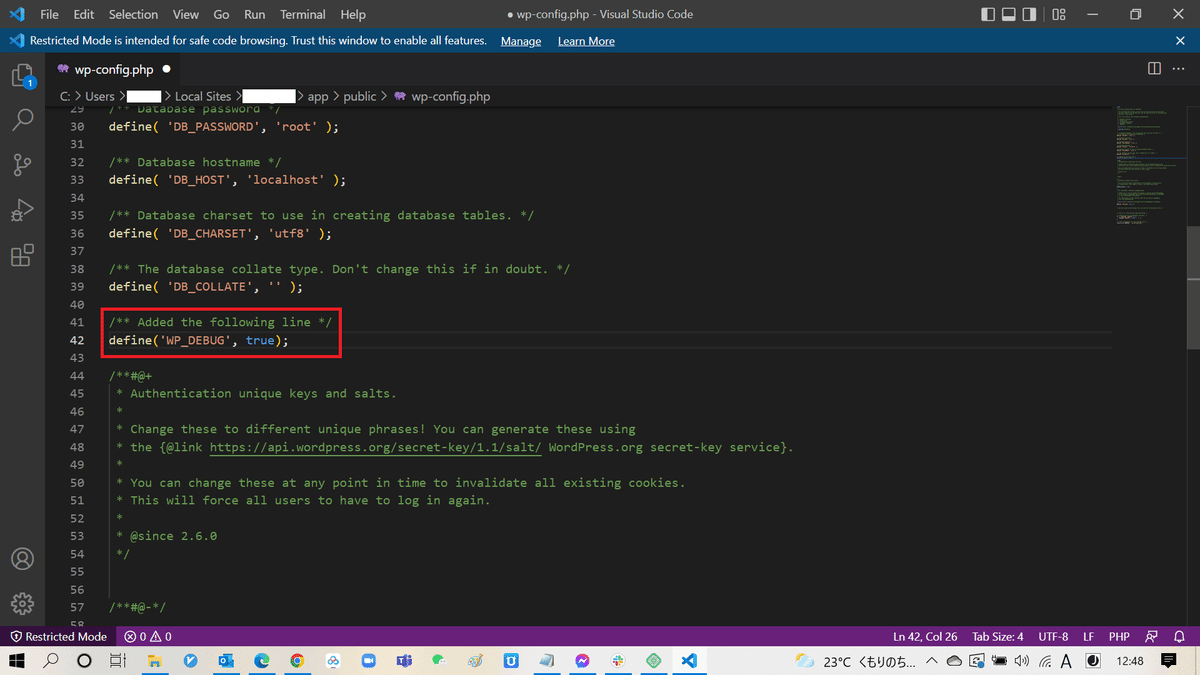Click the DB_PASSWORD define line
Screen dimensions: 1200x675
[x=224, y=127]
